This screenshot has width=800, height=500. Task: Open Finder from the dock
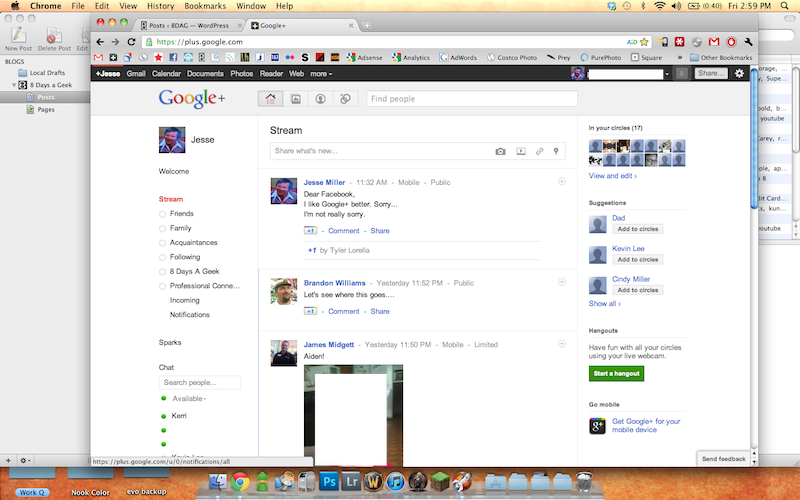(218, 481)
